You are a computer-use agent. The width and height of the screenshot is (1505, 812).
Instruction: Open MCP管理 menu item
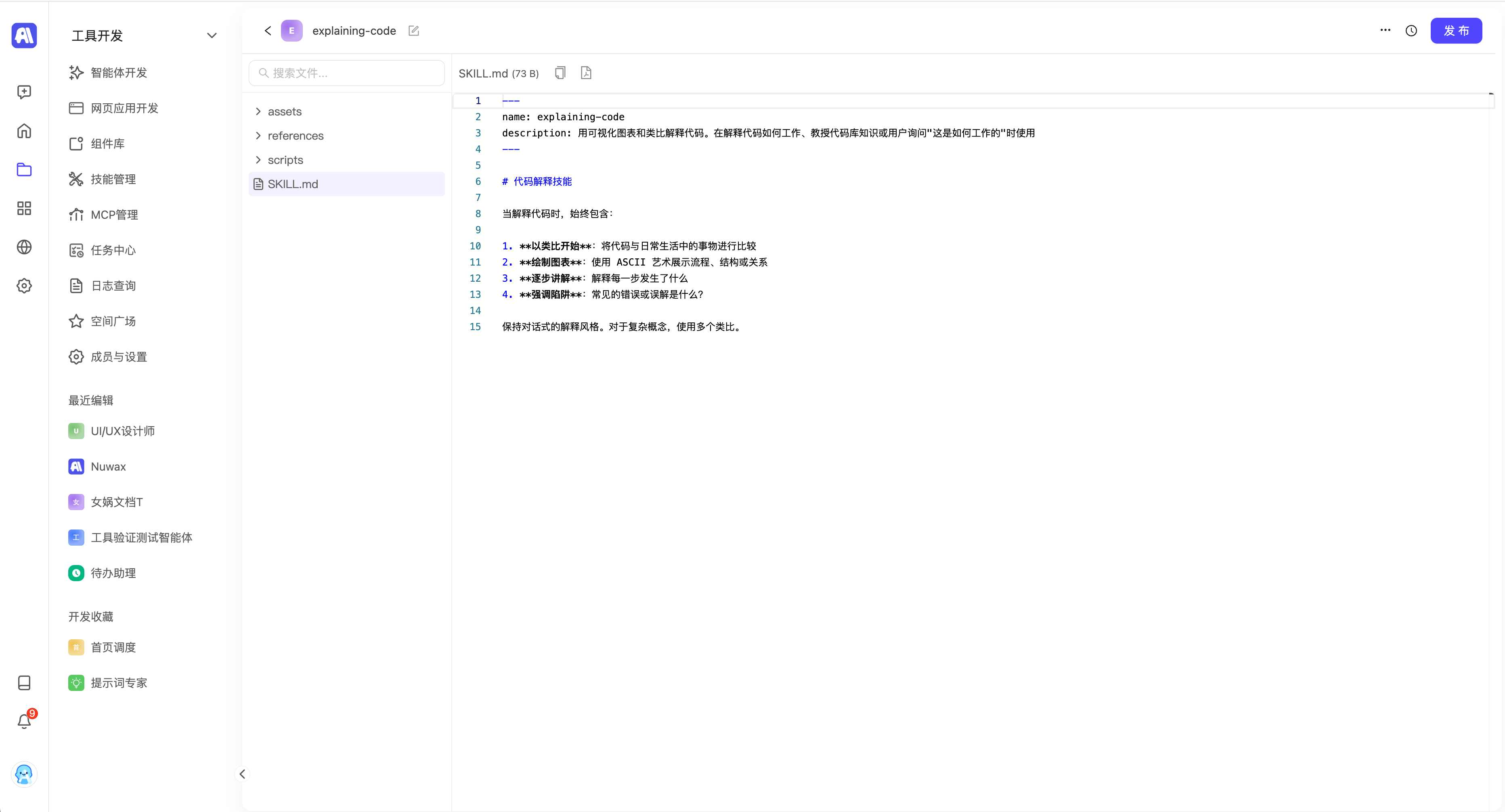click(x=114, y=215)
